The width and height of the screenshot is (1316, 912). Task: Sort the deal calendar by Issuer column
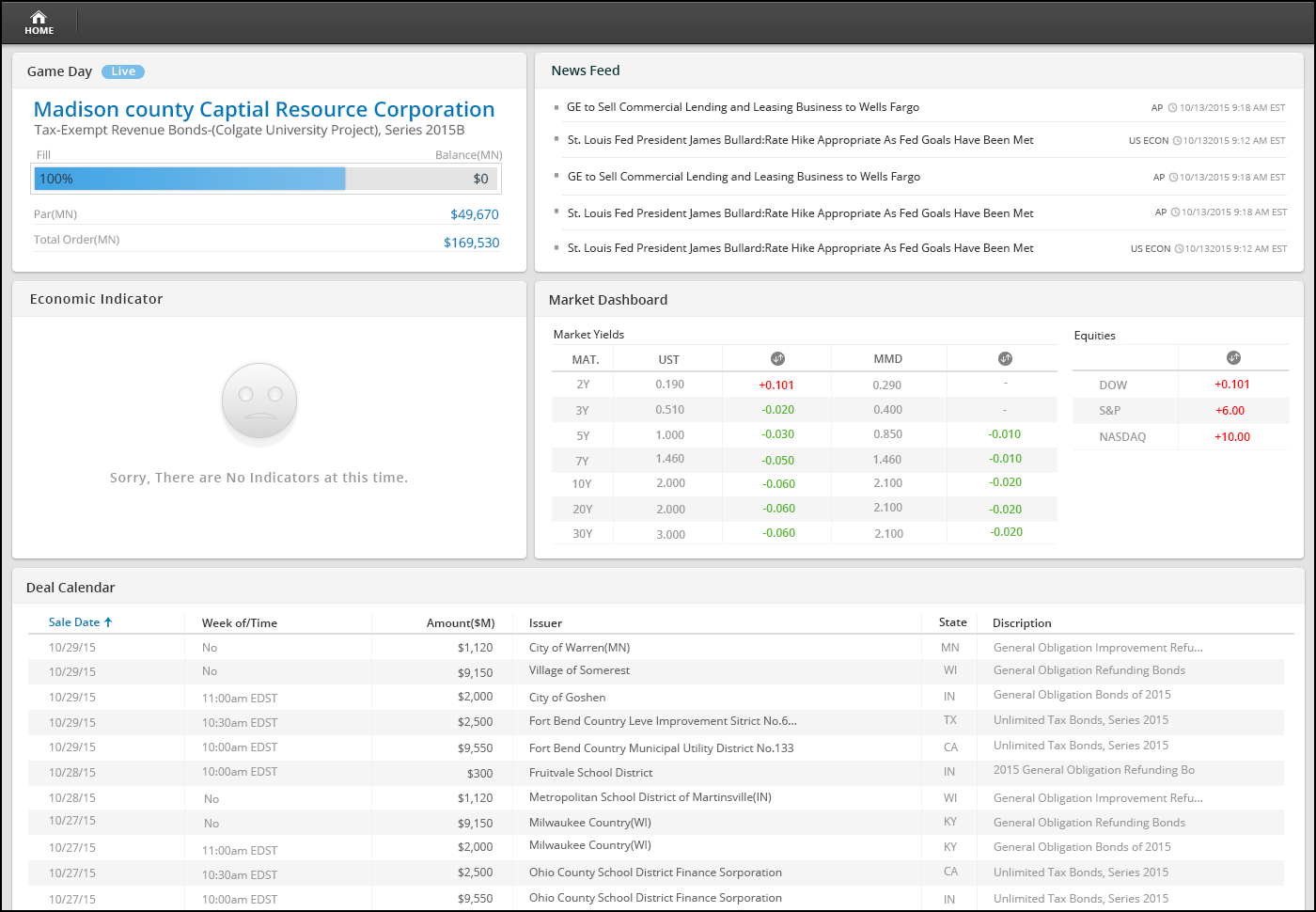coord(545,623)
